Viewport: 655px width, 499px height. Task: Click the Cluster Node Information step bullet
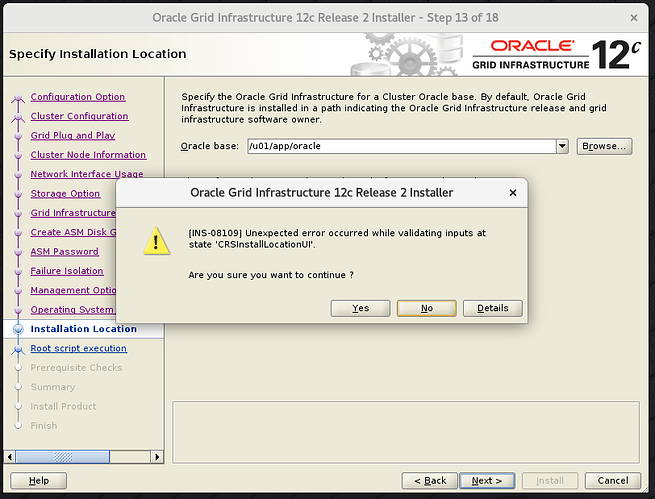[x=18, y=155]
